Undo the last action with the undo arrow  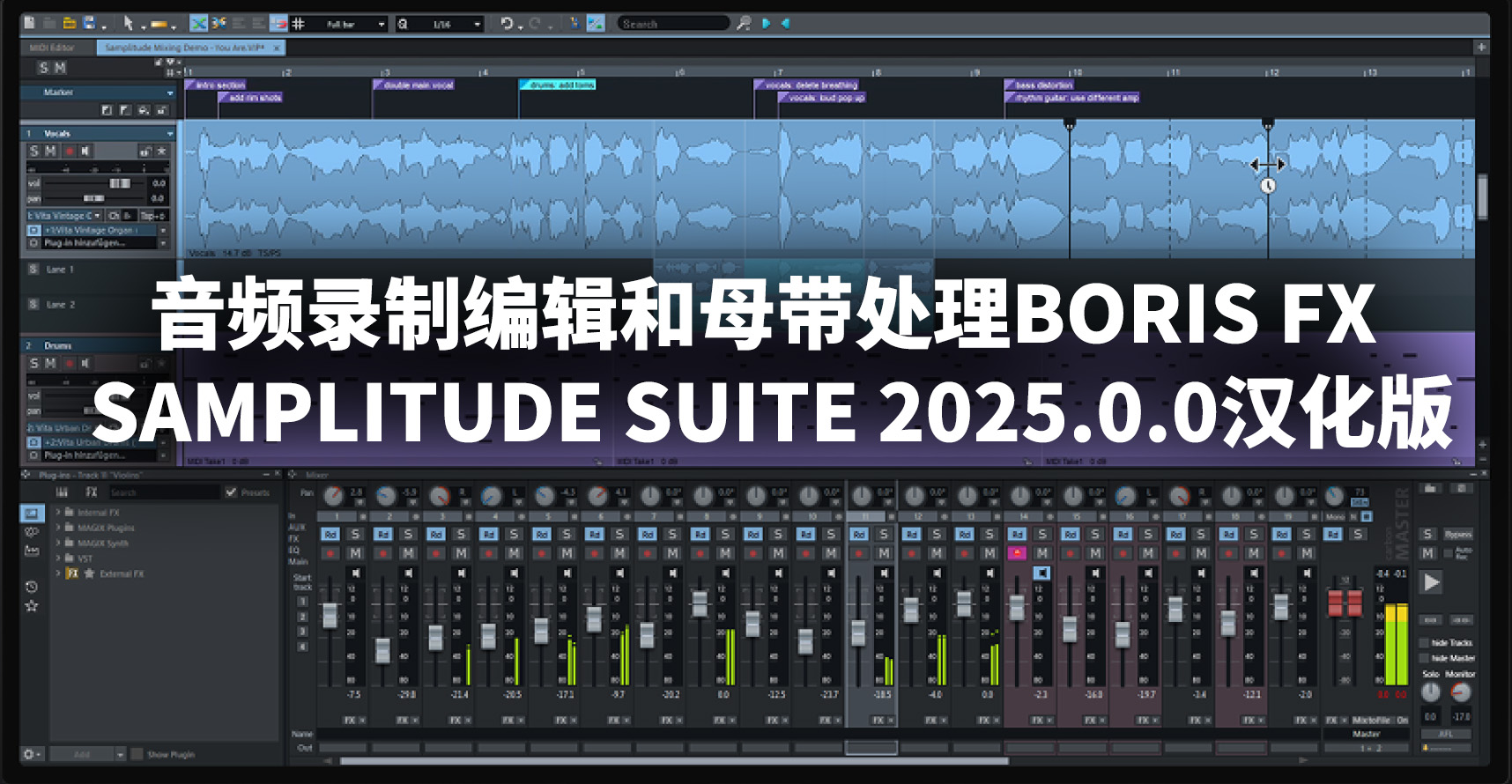click(507, 24)
